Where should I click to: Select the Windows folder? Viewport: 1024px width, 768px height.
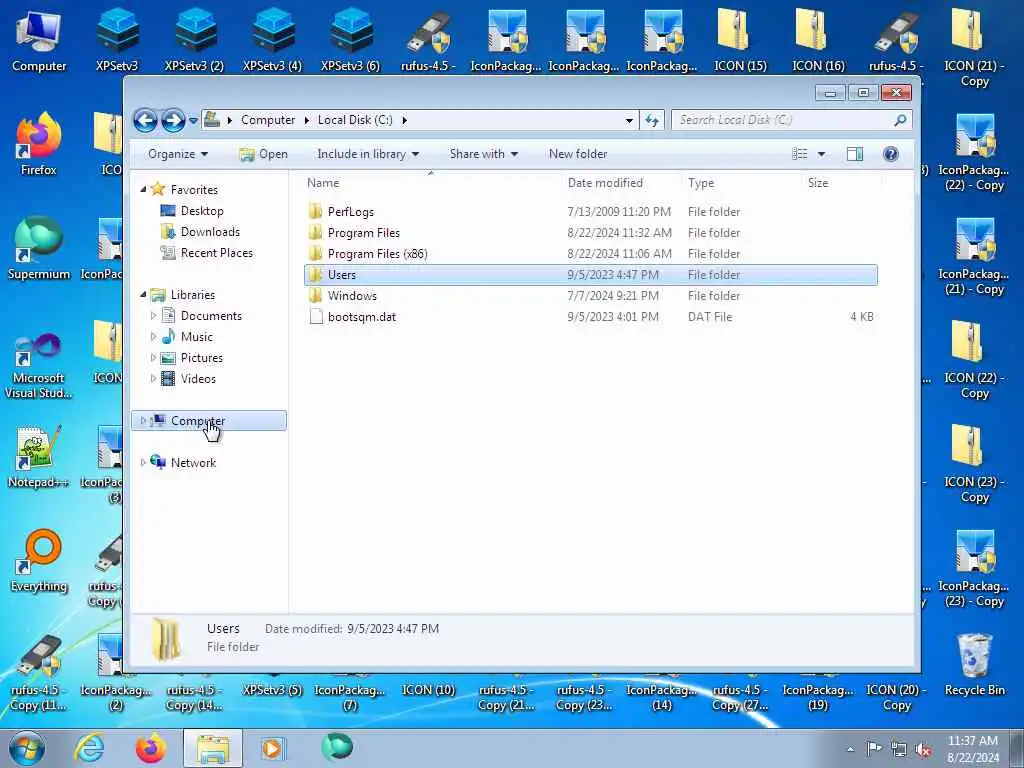(x=590, y=296)
